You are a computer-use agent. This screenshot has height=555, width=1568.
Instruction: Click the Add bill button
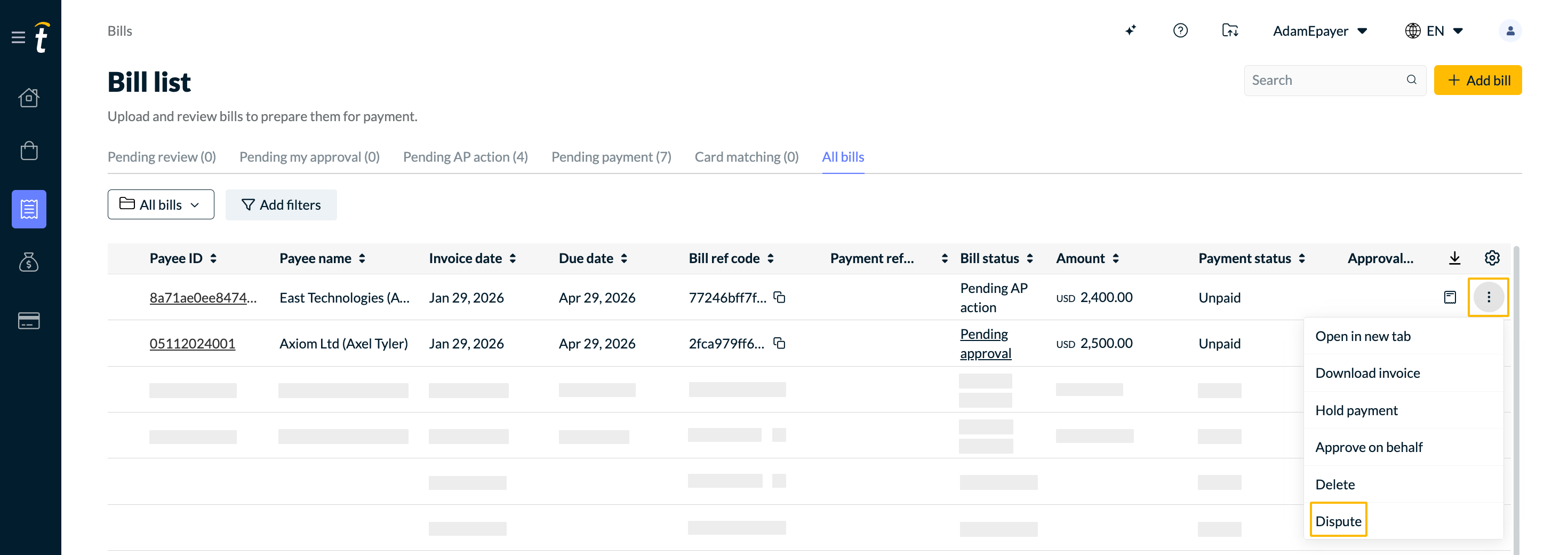[x=1477, y=80]
